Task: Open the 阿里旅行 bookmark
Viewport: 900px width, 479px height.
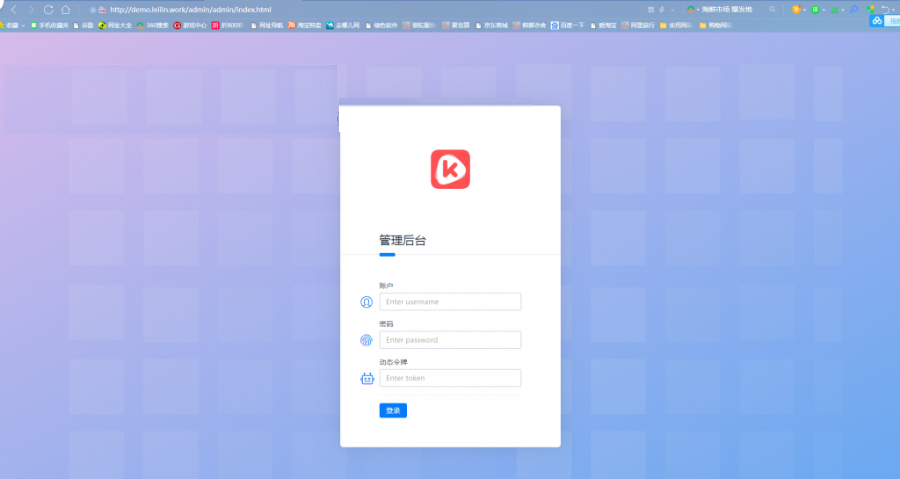Action: [638, 25]
